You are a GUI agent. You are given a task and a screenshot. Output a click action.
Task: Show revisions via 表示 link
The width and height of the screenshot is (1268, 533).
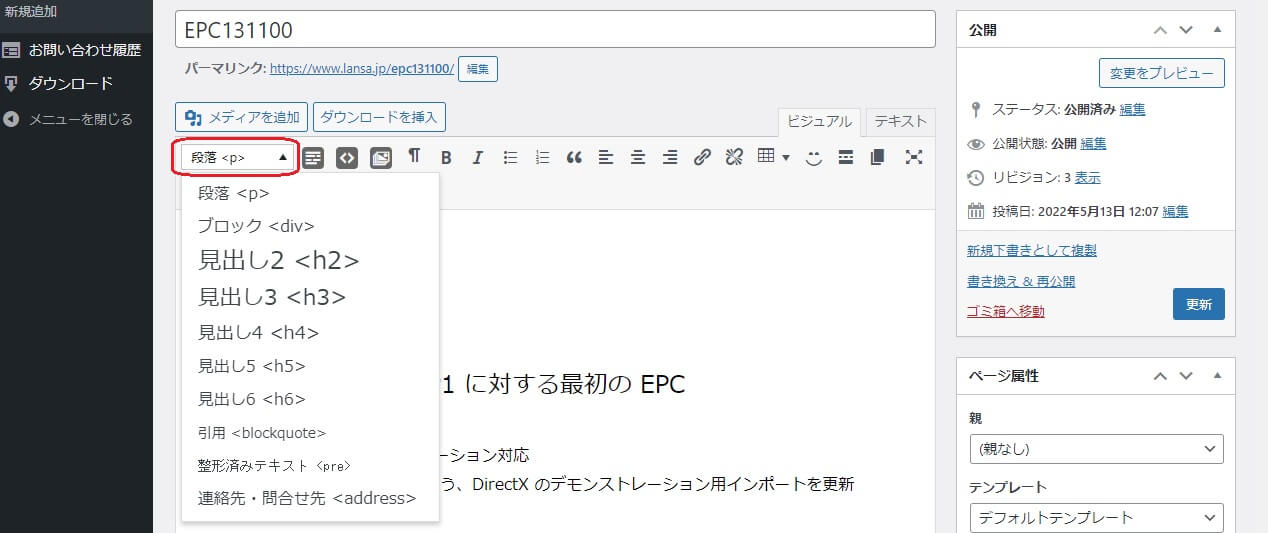(x=1088, y=178)
